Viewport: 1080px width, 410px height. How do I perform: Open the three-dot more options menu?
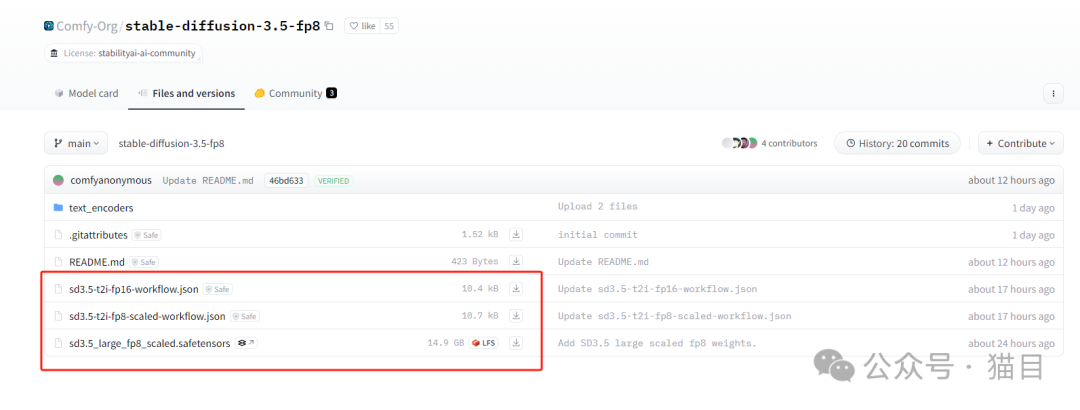point(1053,93)
